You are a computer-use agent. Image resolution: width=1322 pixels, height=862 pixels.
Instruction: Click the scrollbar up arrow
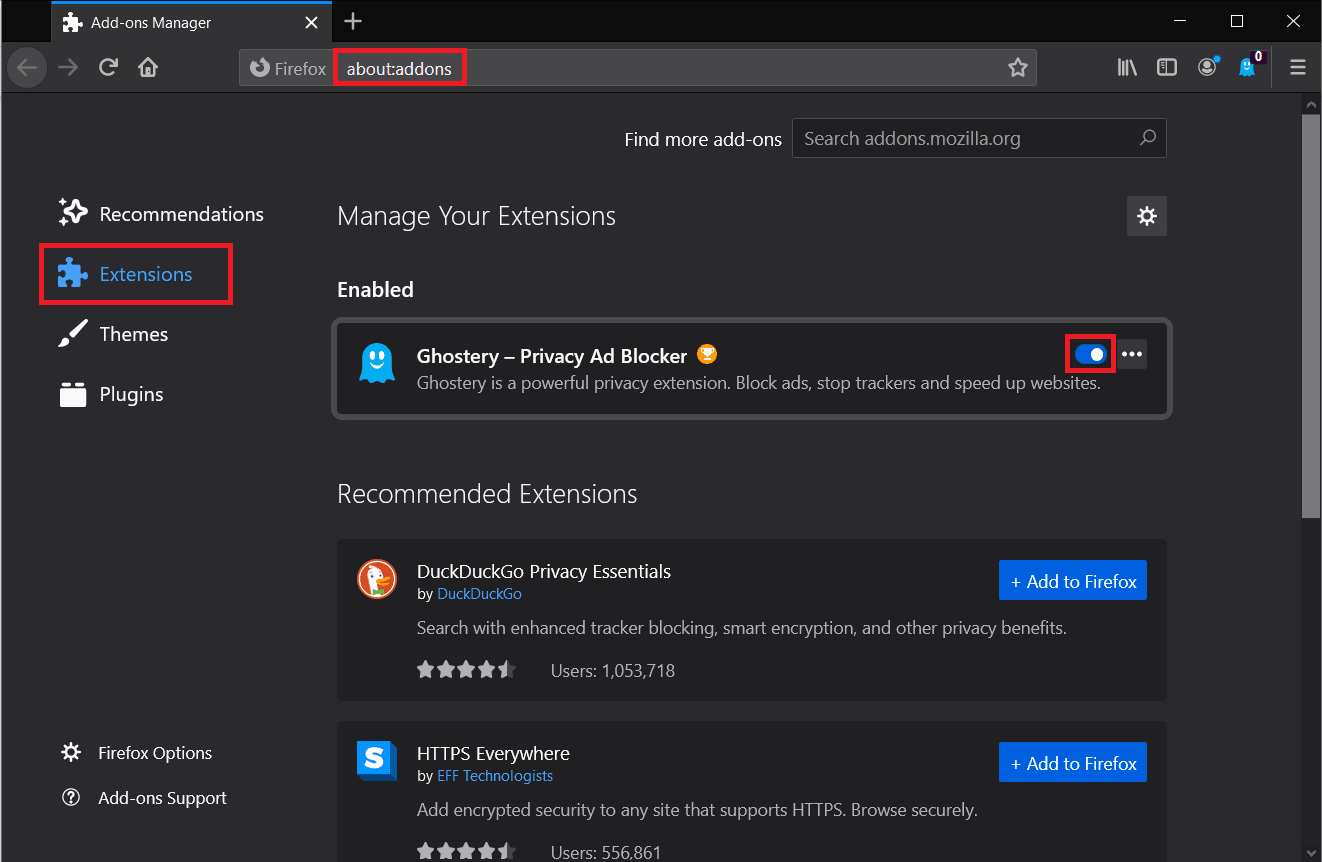click(1311, 104)
